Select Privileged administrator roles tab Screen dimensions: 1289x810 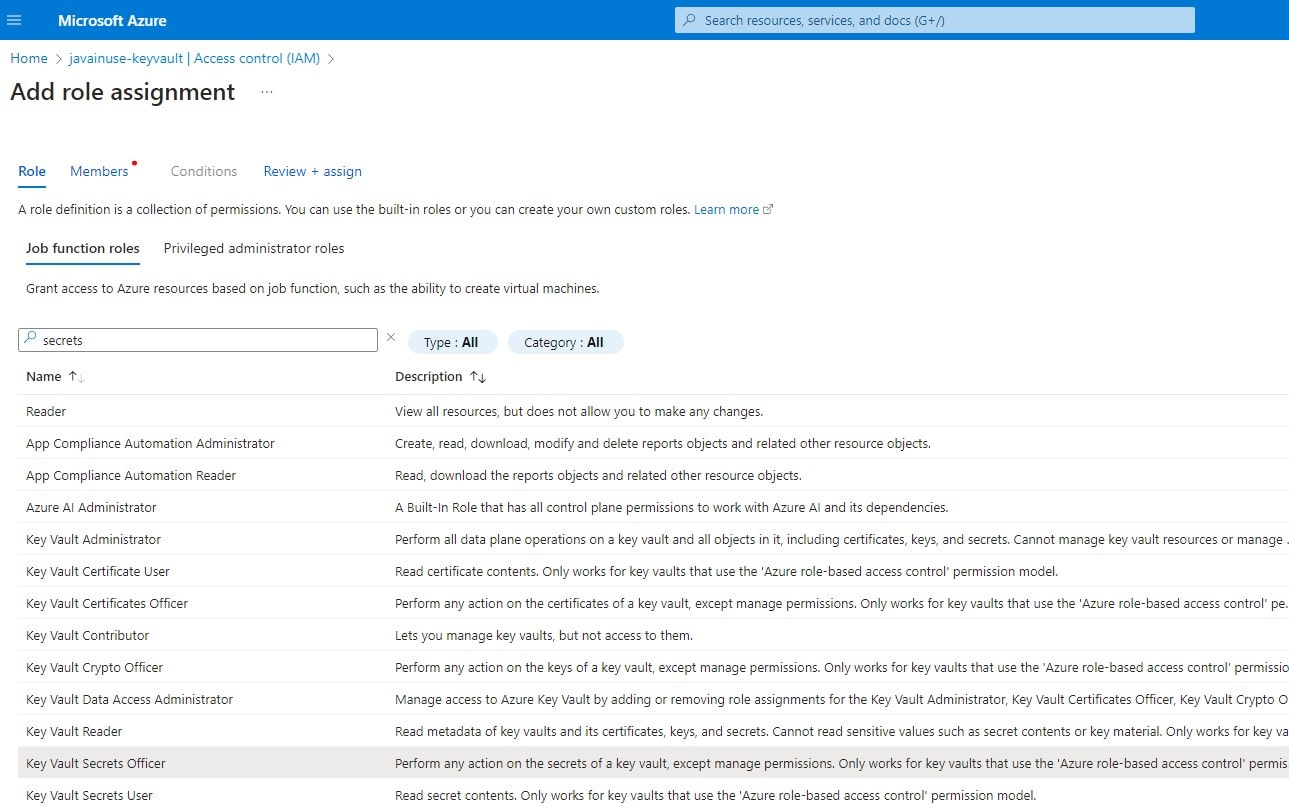click(x=254, y=248)
